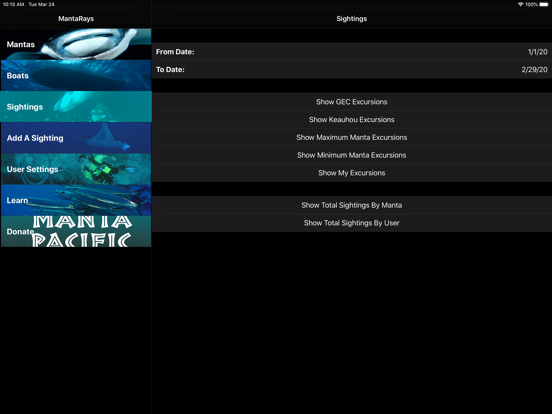Change the 1/1/20 from date value

(x=538, y=52)
